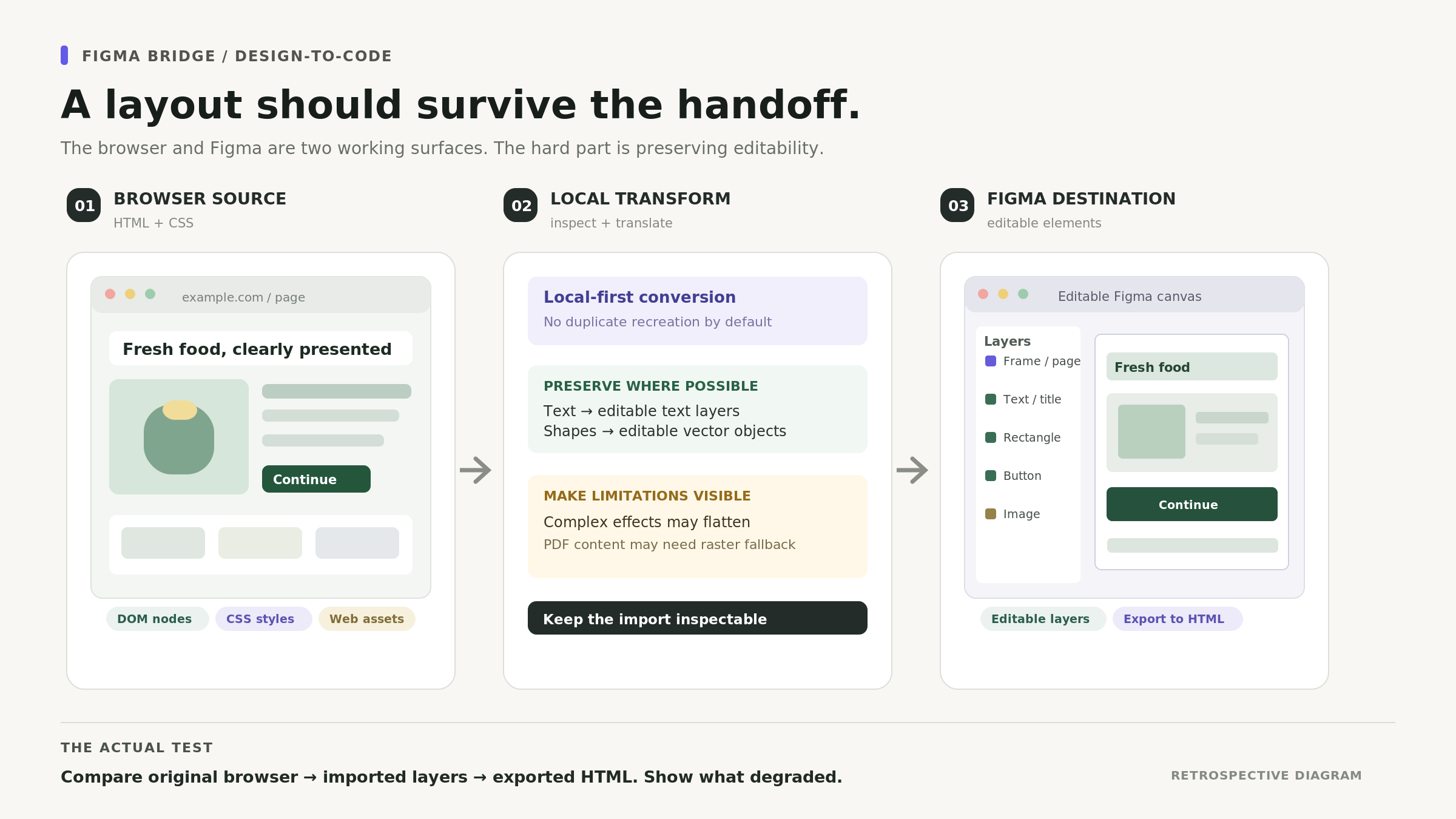Screen dimensions: 1456x819
Task: Click the Layers panel title
Action: coord(1007,341)
